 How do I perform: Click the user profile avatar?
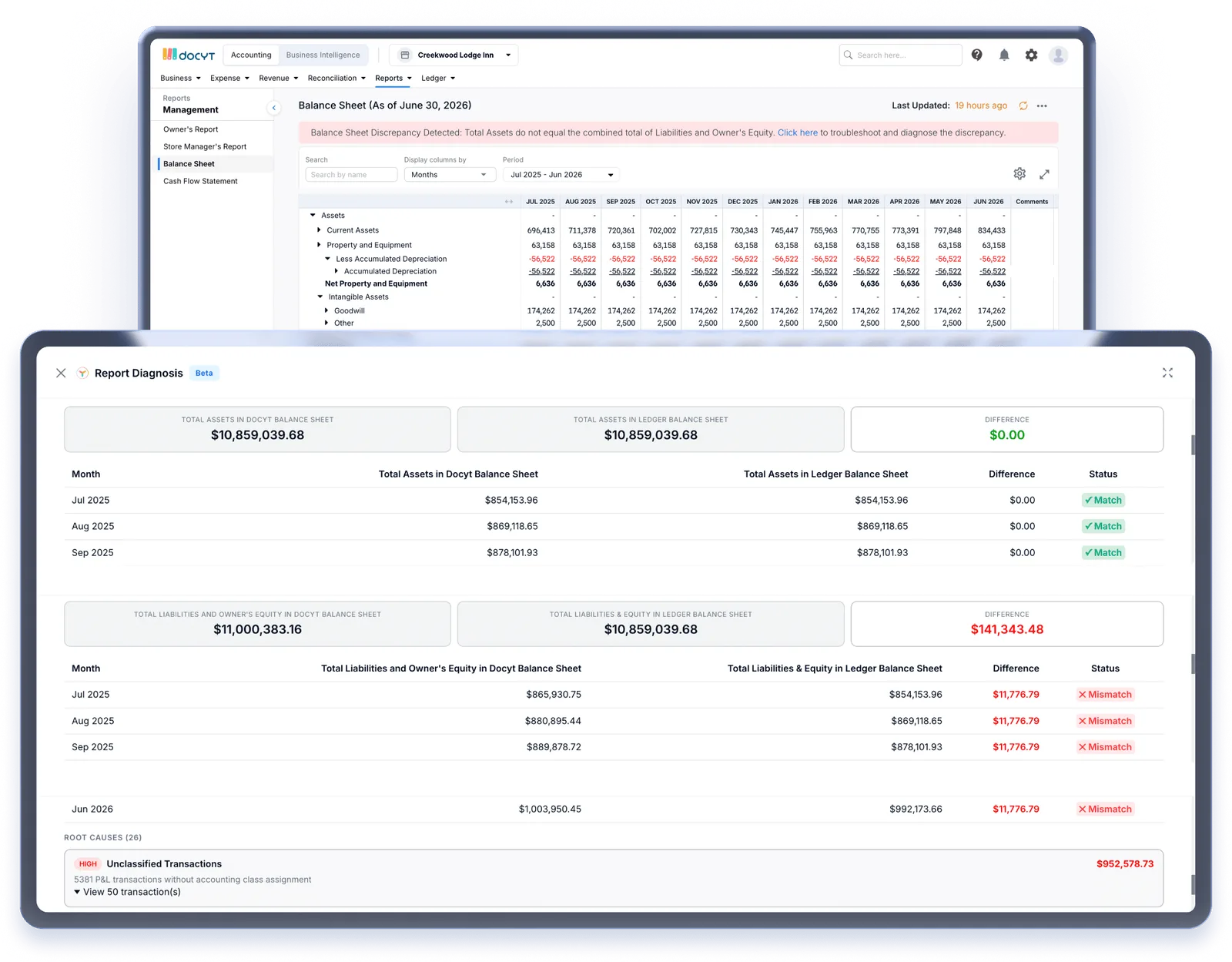click(x=1059, y=55)
